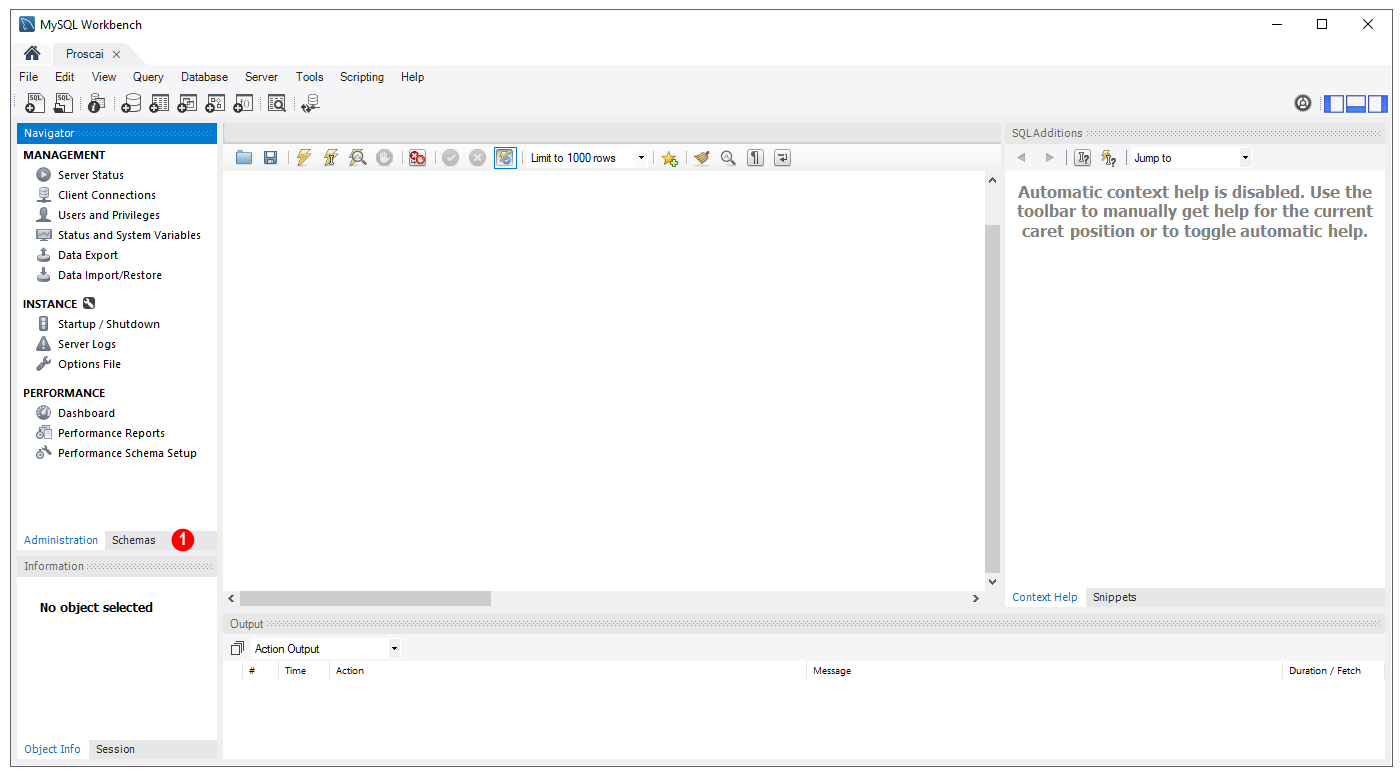Screen dimensions: 1400x777
Task: Execute the SQL script with lightning icon
Action: (304, 158)
